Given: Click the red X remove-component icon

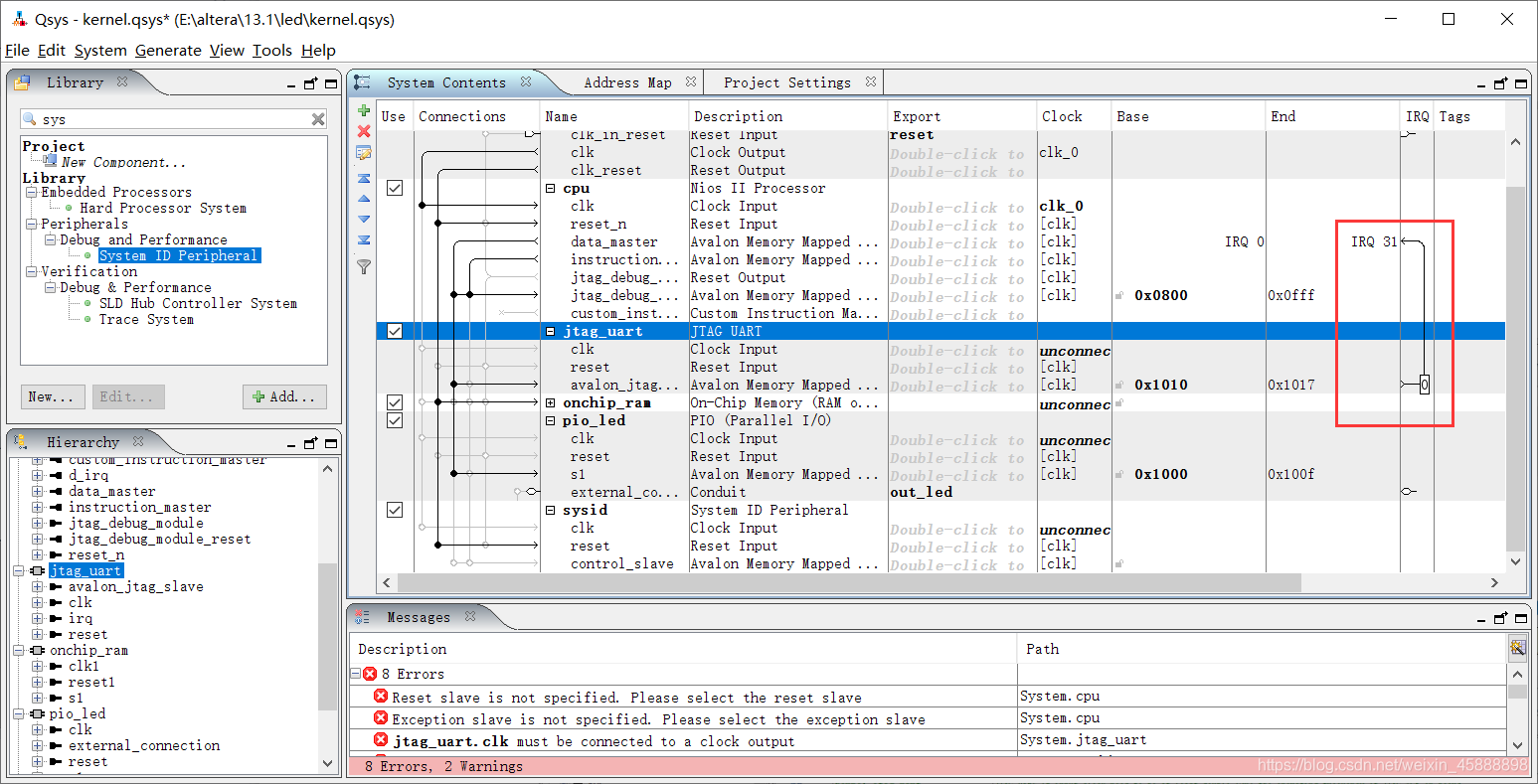Looking at the screenshot, I should (x=364, y=131).
